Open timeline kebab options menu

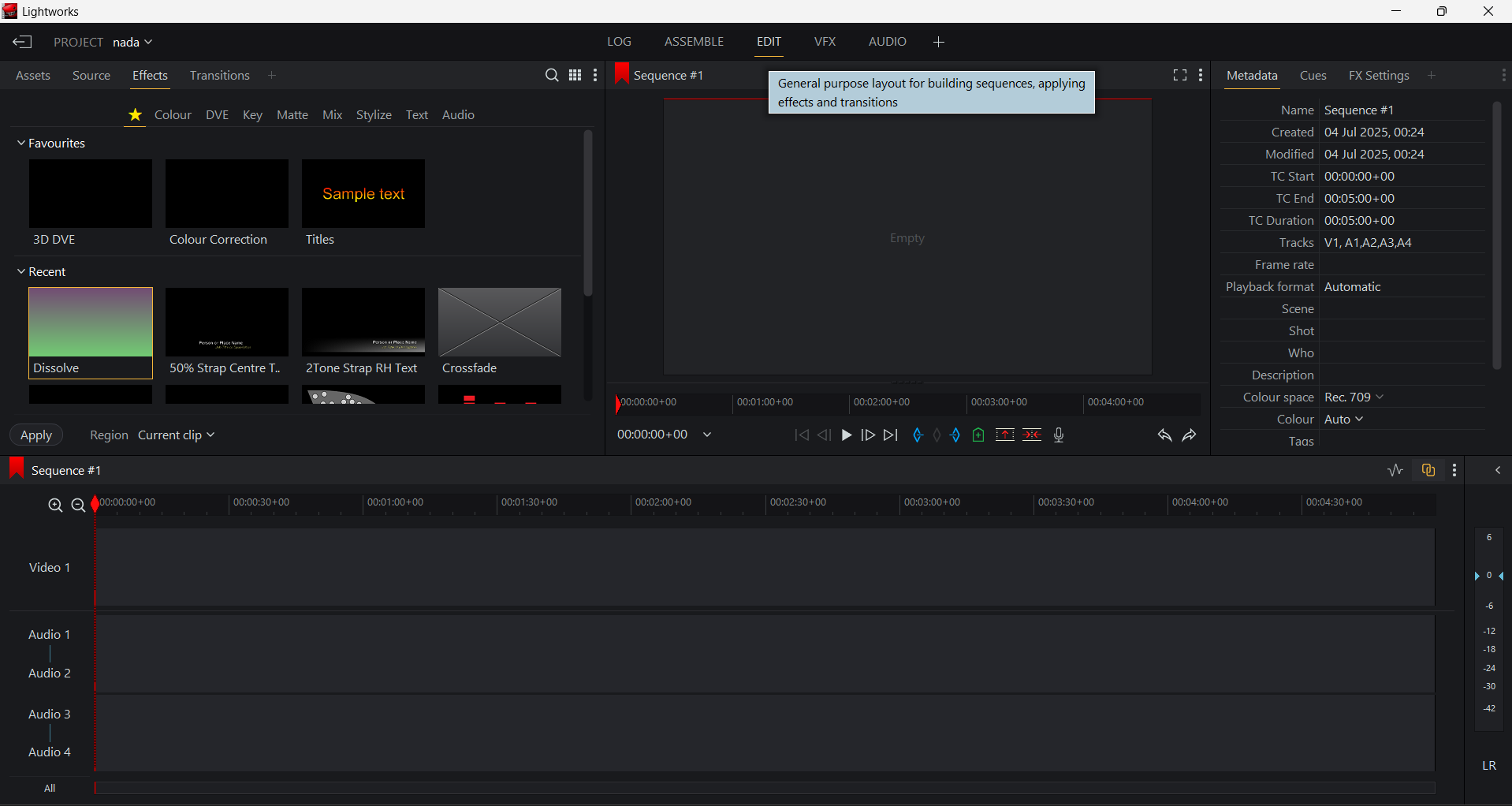[x=1455, y=471]
